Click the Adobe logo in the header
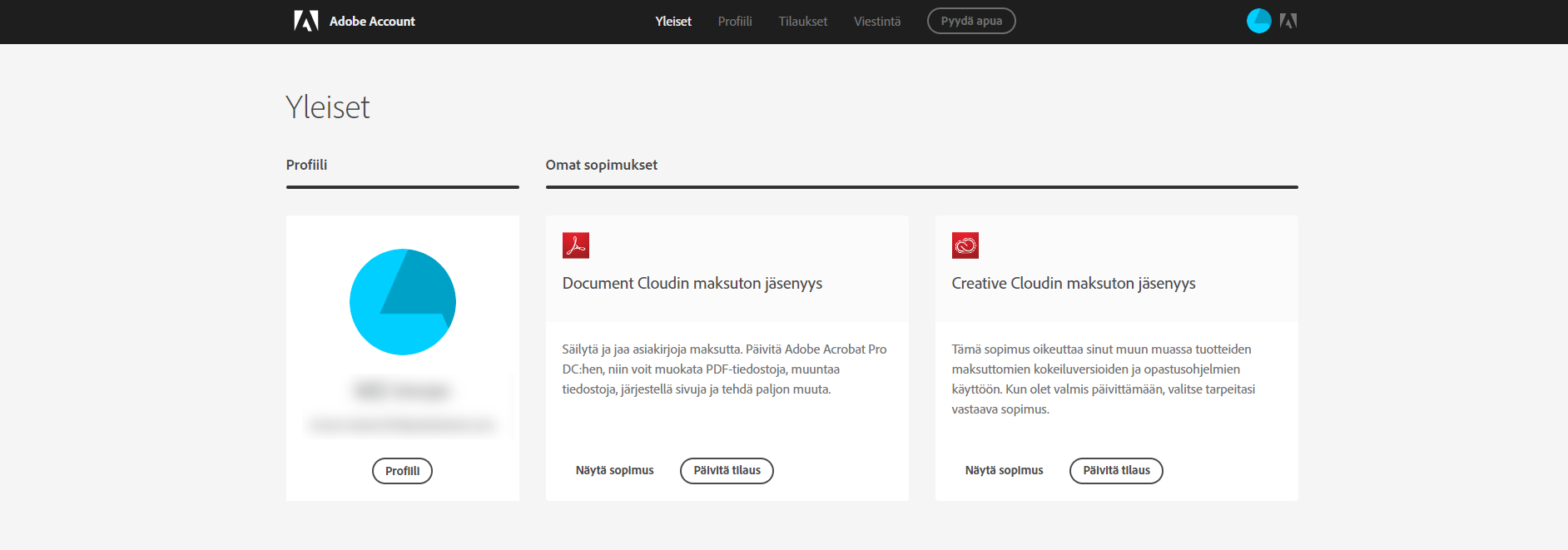 (x=305, y=21)
